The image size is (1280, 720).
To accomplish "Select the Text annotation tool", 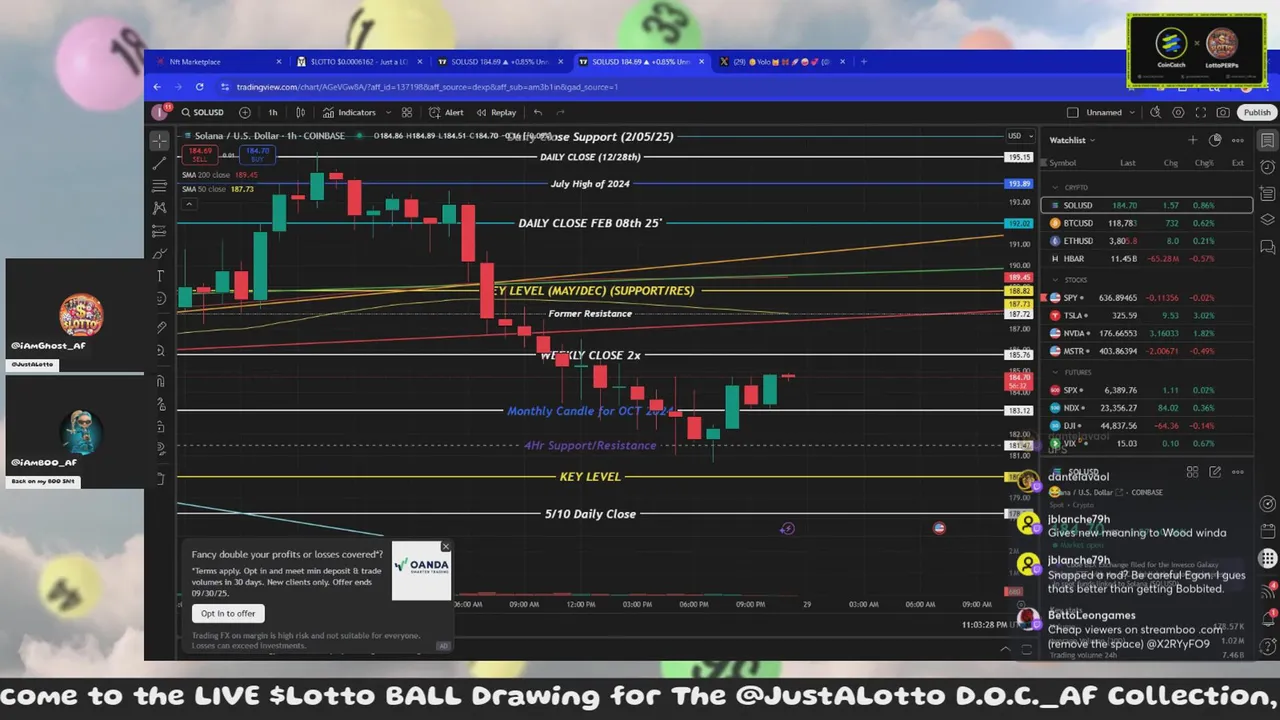I will [x=160, y=276].
